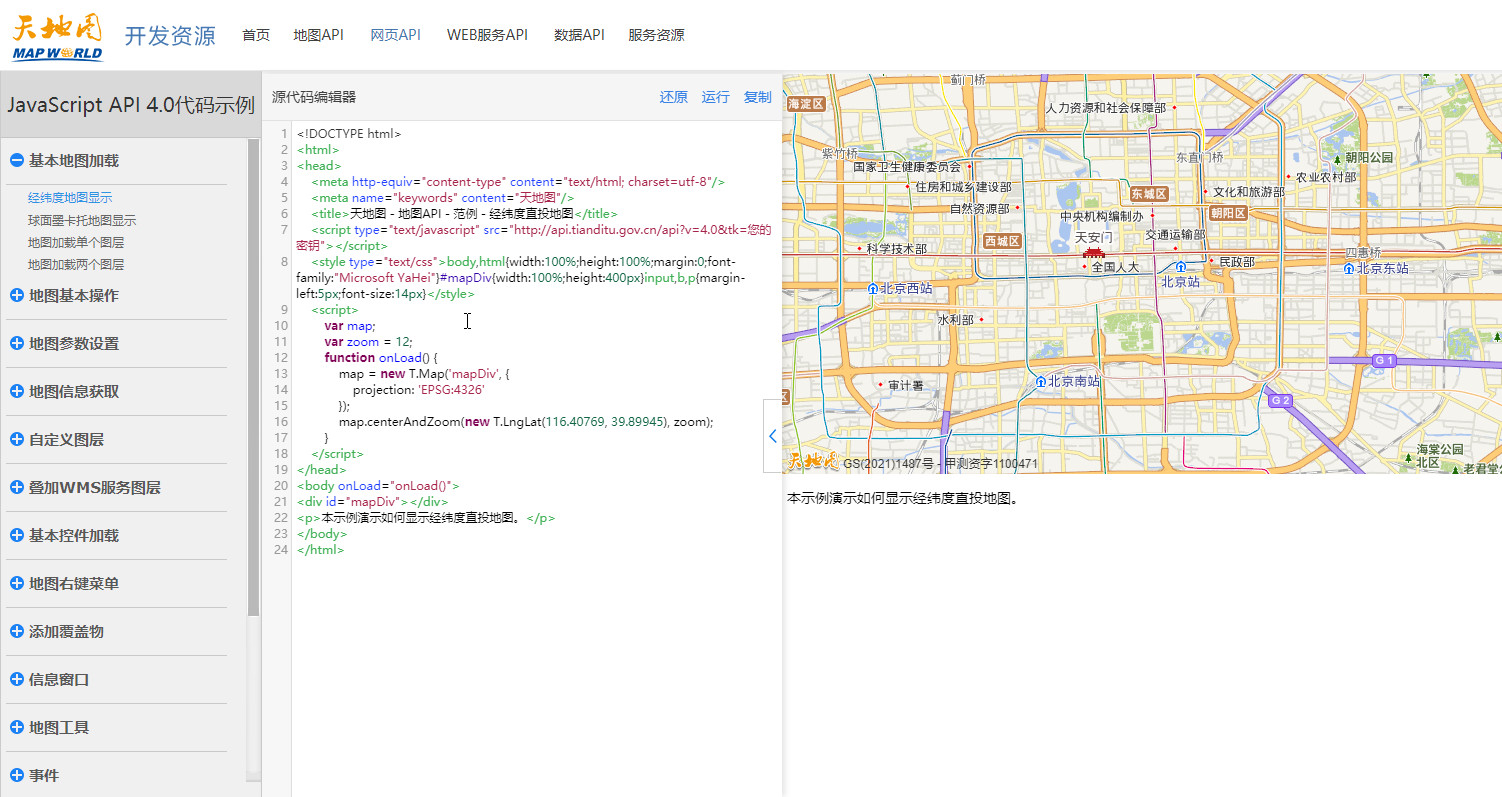Click the 西城区 district label
This screenshot has width=1502, height=797.
click(x=1001, y=241)
